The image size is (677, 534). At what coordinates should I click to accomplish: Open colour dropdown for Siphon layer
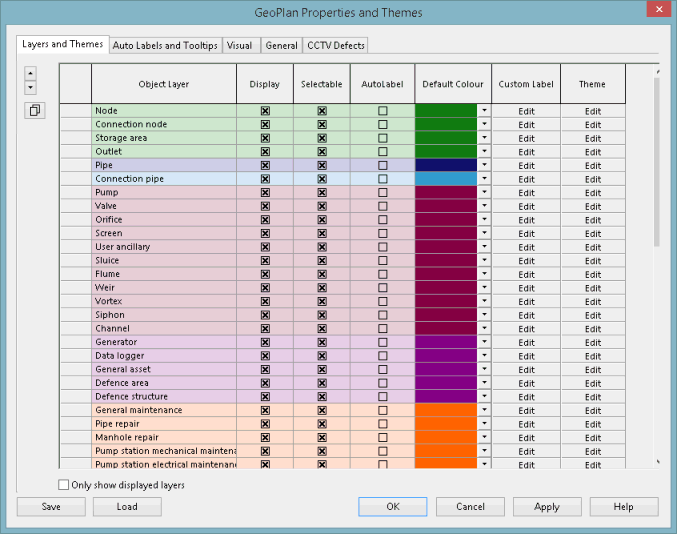pos(484,315)
